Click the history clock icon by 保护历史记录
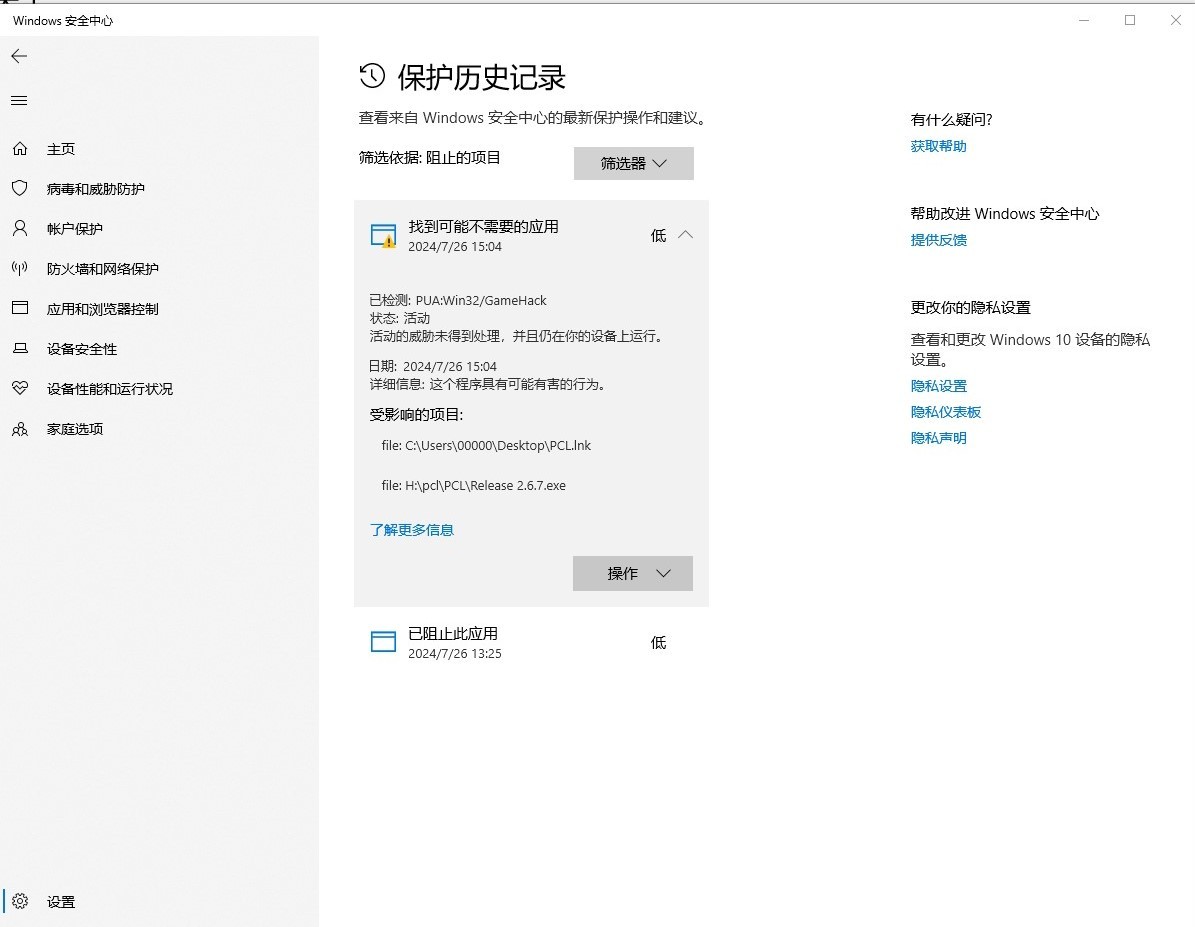1195x927 pixels. 372,76
